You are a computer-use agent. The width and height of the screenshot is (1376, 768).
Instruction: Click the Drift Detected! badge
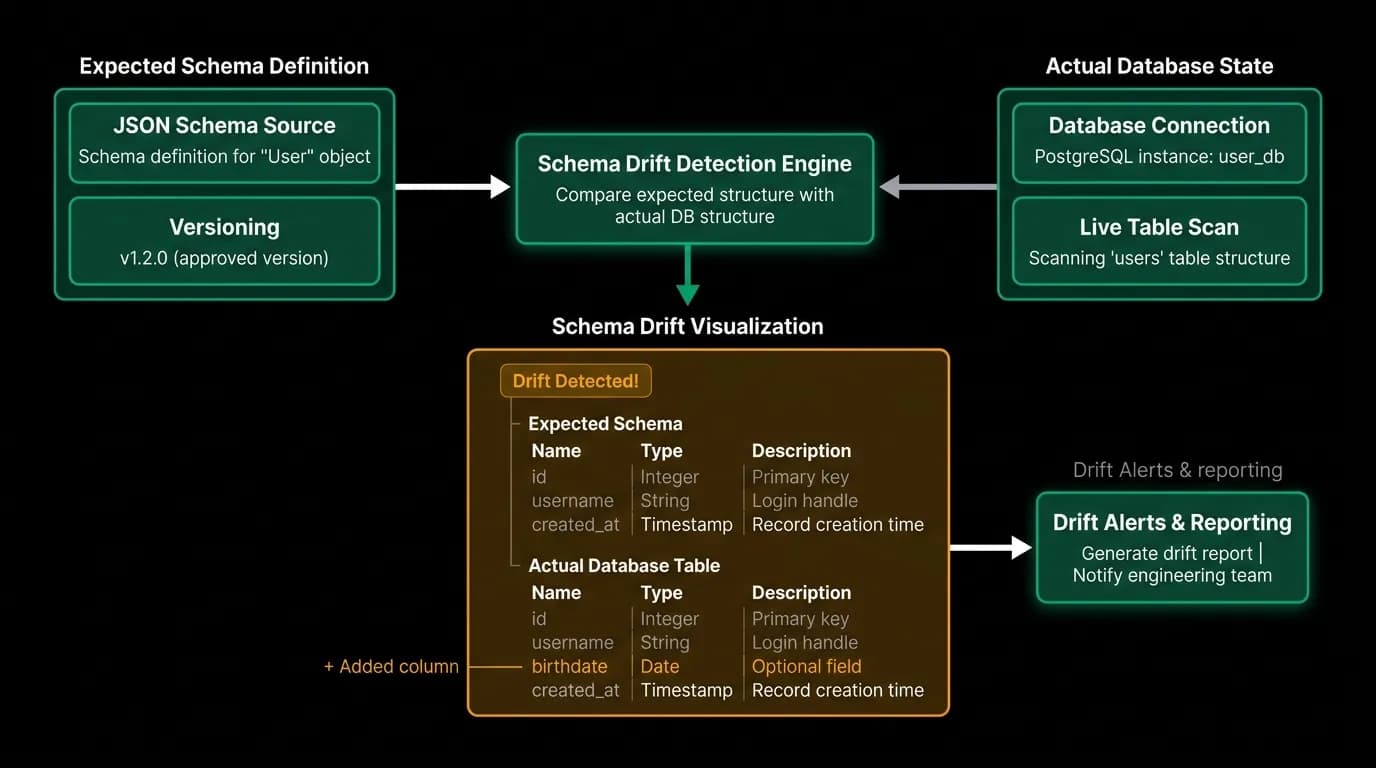click(x=576, y=381)
